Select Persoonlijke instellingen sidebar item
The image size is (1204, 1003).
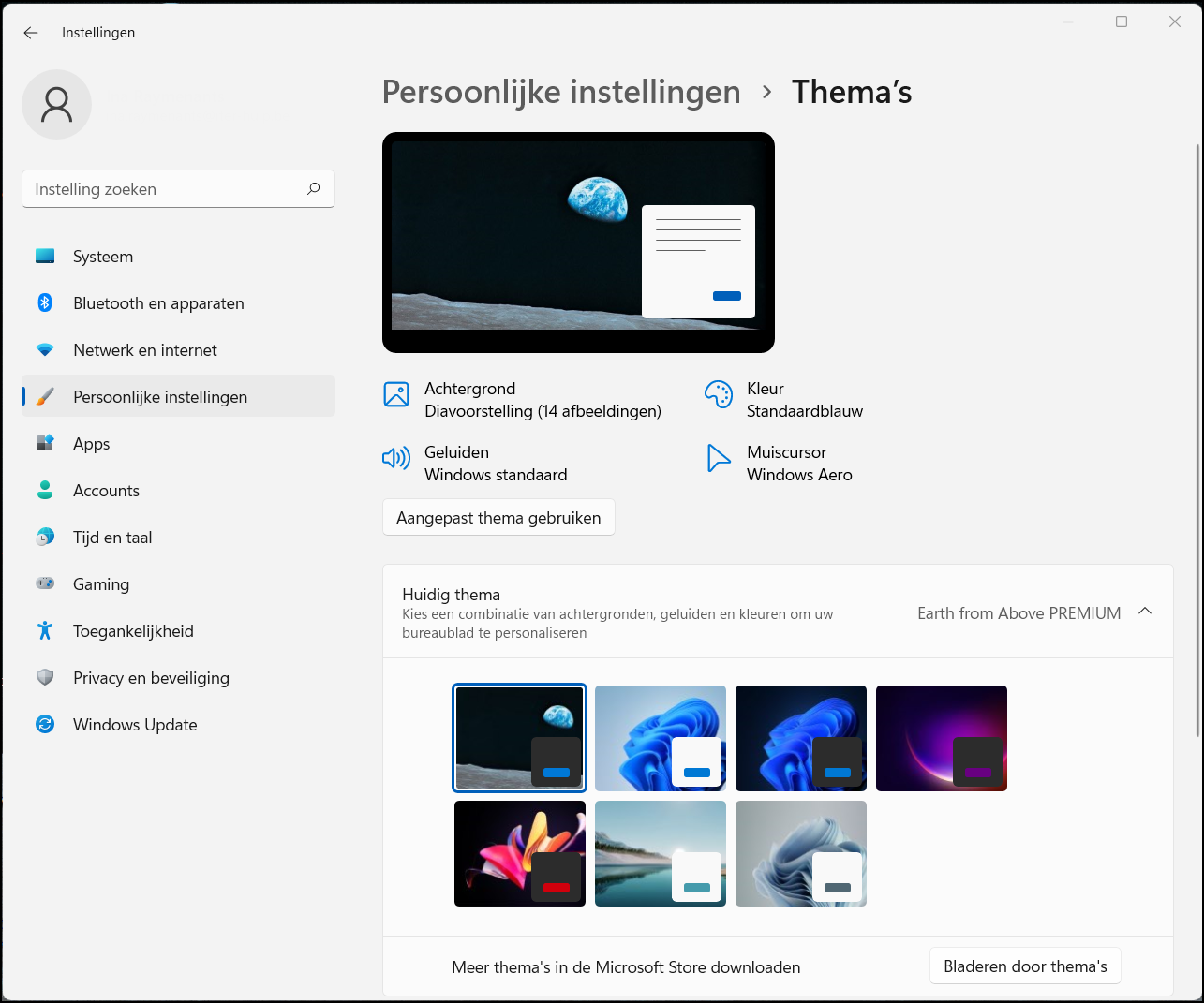coord(178,397)
